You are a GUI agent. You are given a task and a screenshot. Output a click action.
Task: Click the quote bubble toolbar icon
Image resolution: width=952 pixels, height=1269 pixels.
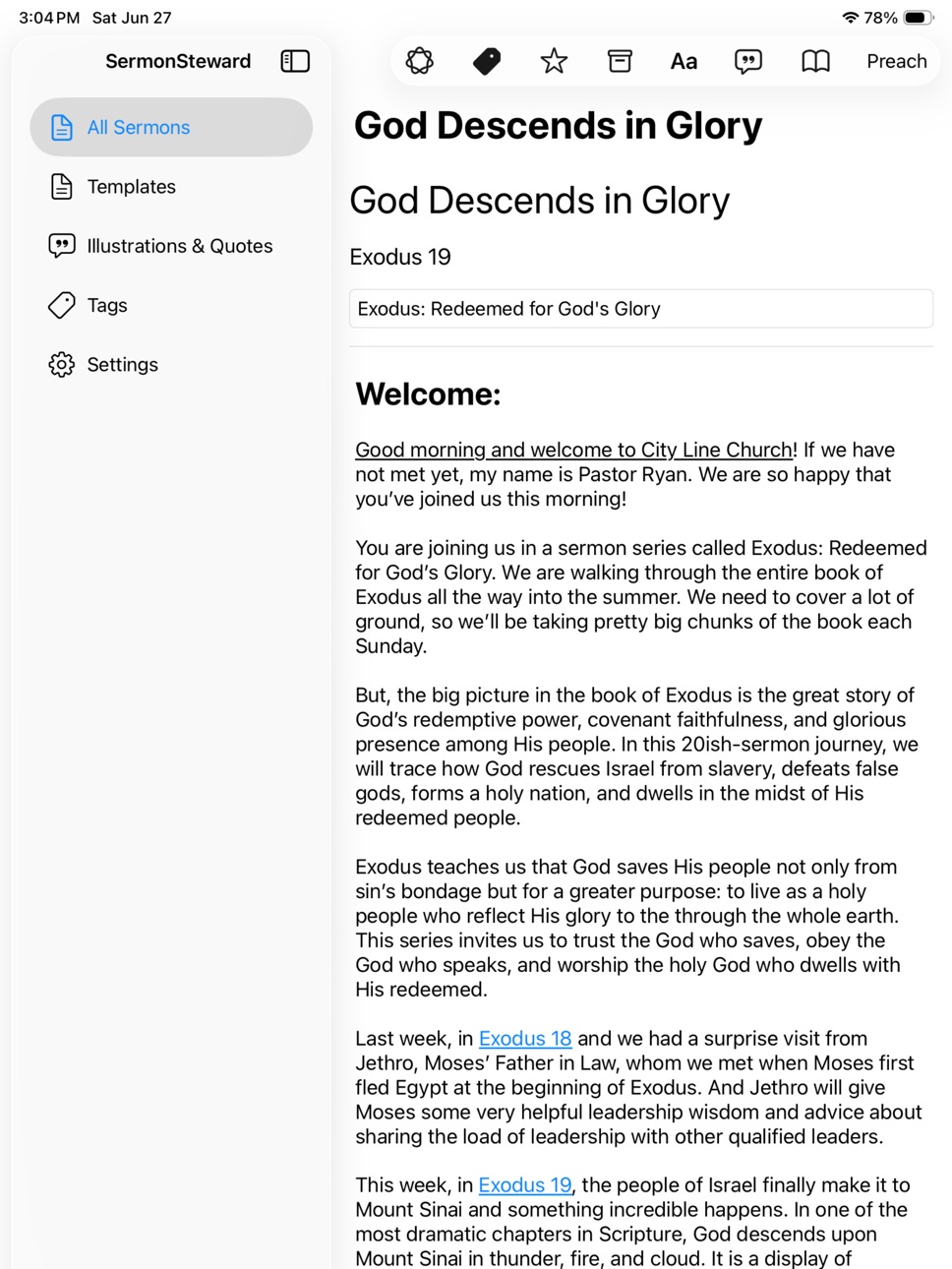(x=748, y=62)
